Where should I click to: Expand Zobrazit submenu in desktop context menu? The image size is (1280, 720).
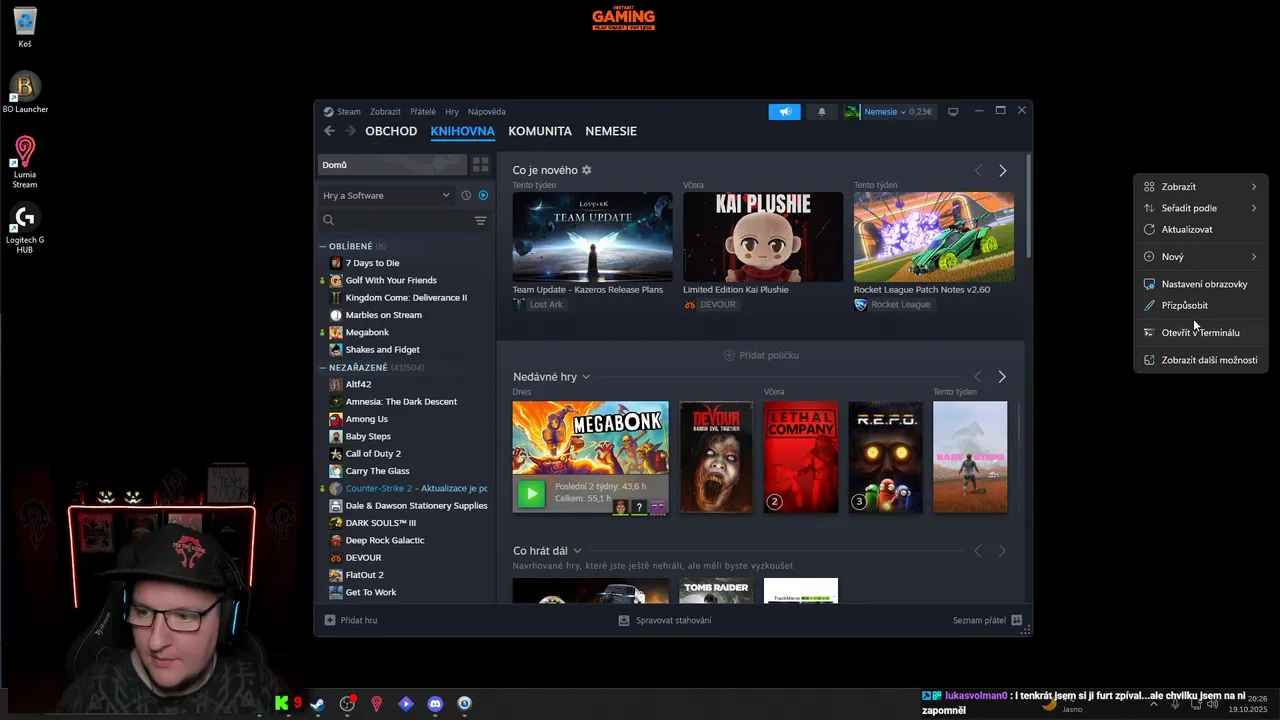[1201, 187]
